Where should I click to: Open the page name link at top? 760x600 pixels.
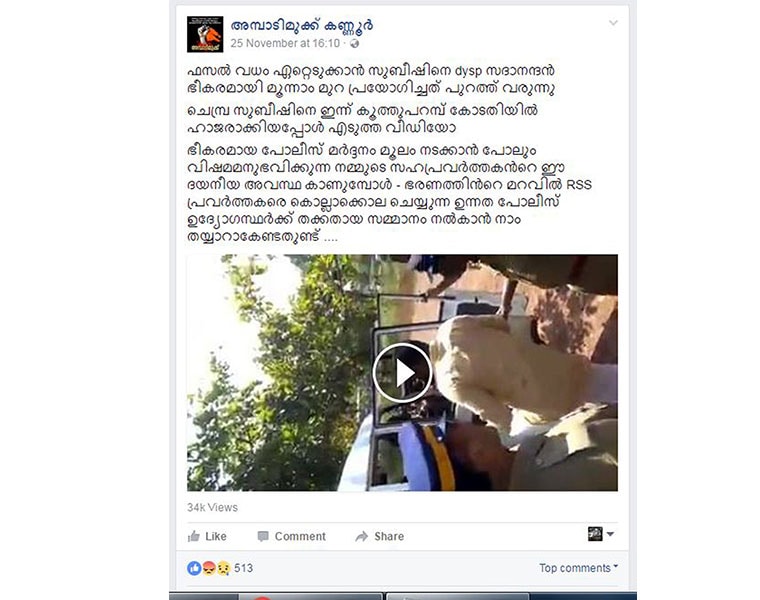pos(301,26)
